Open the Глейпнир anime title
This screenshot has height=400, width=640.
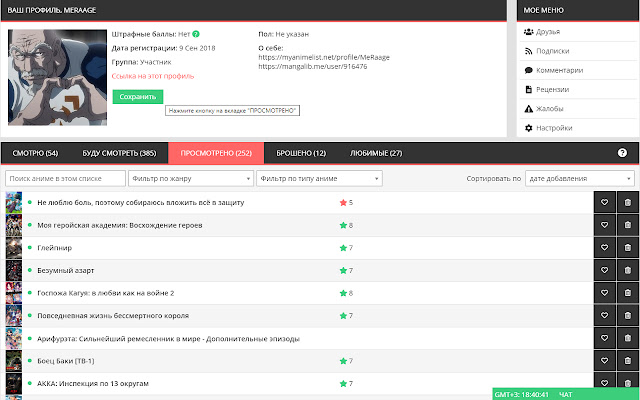click(54, 248)
